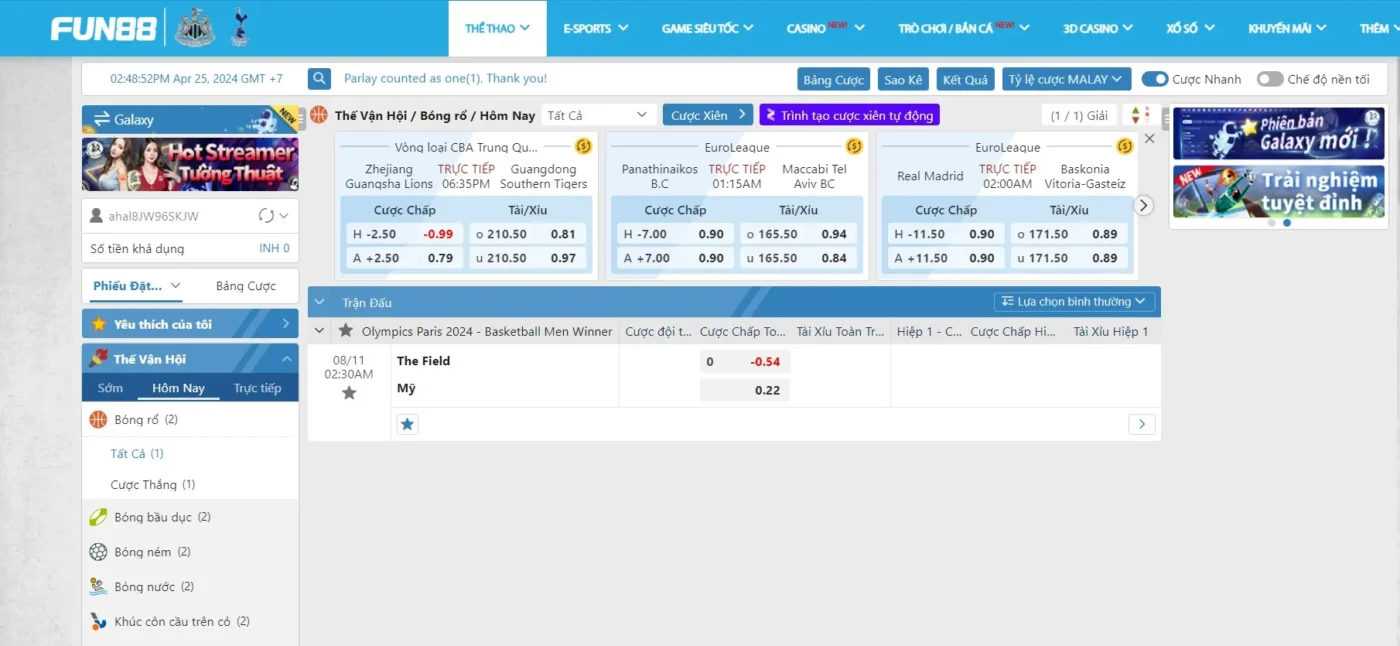Switch to the Bảng Cược sidebar tab

[246, 286]
